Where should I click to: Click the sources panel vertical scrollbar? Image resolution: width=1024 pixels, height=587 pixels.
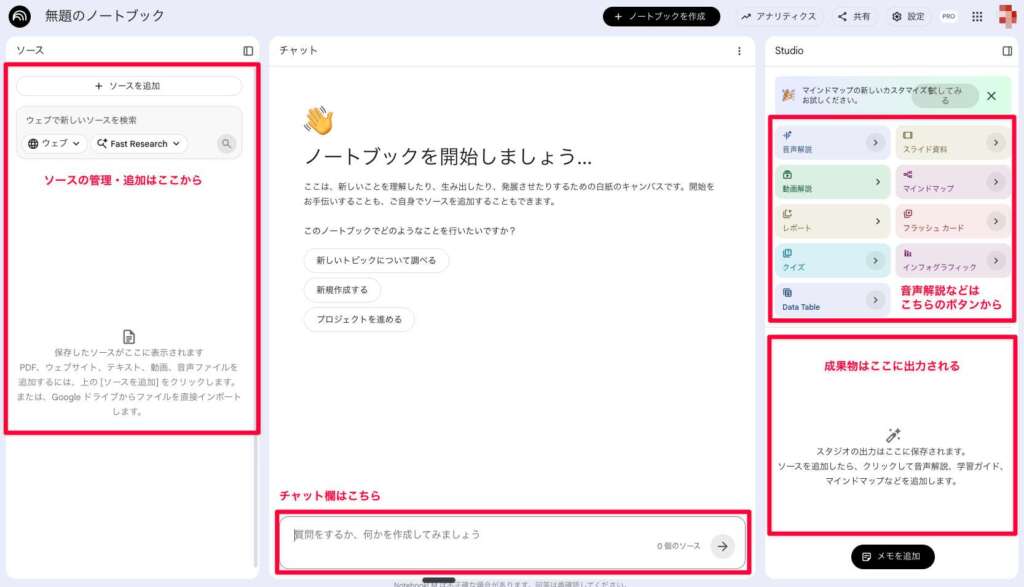click(x=255, y=501)
